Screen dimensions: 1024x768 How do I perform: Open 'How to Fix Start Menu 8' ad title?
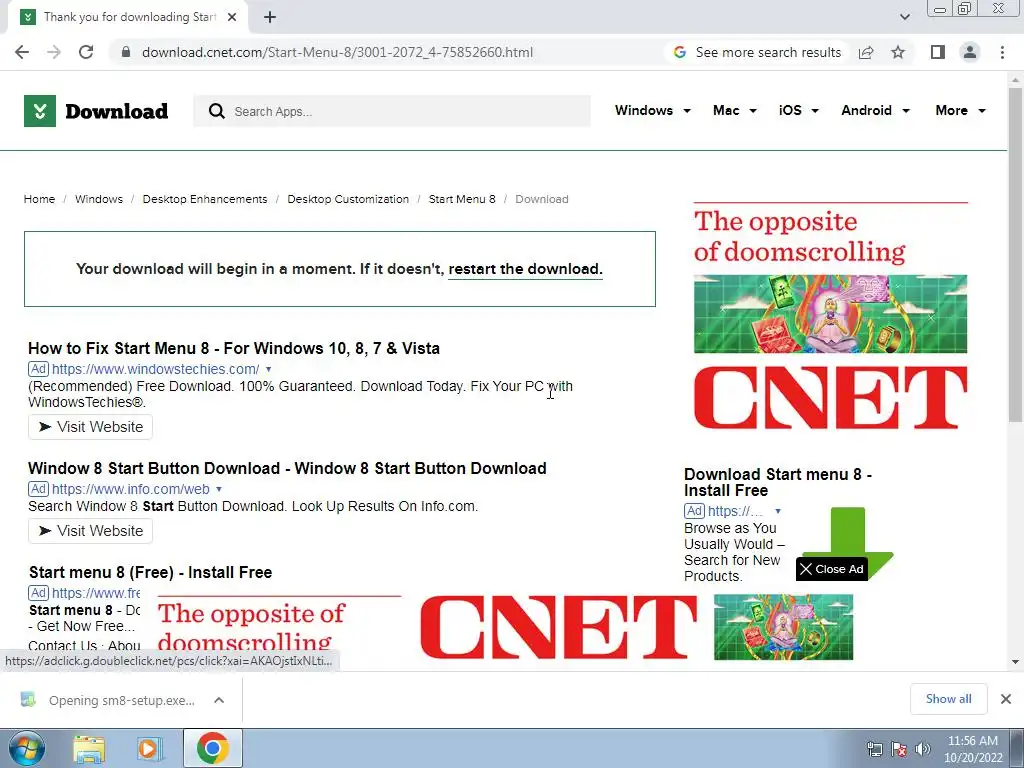pyautogui.click(x=234, y=348)
